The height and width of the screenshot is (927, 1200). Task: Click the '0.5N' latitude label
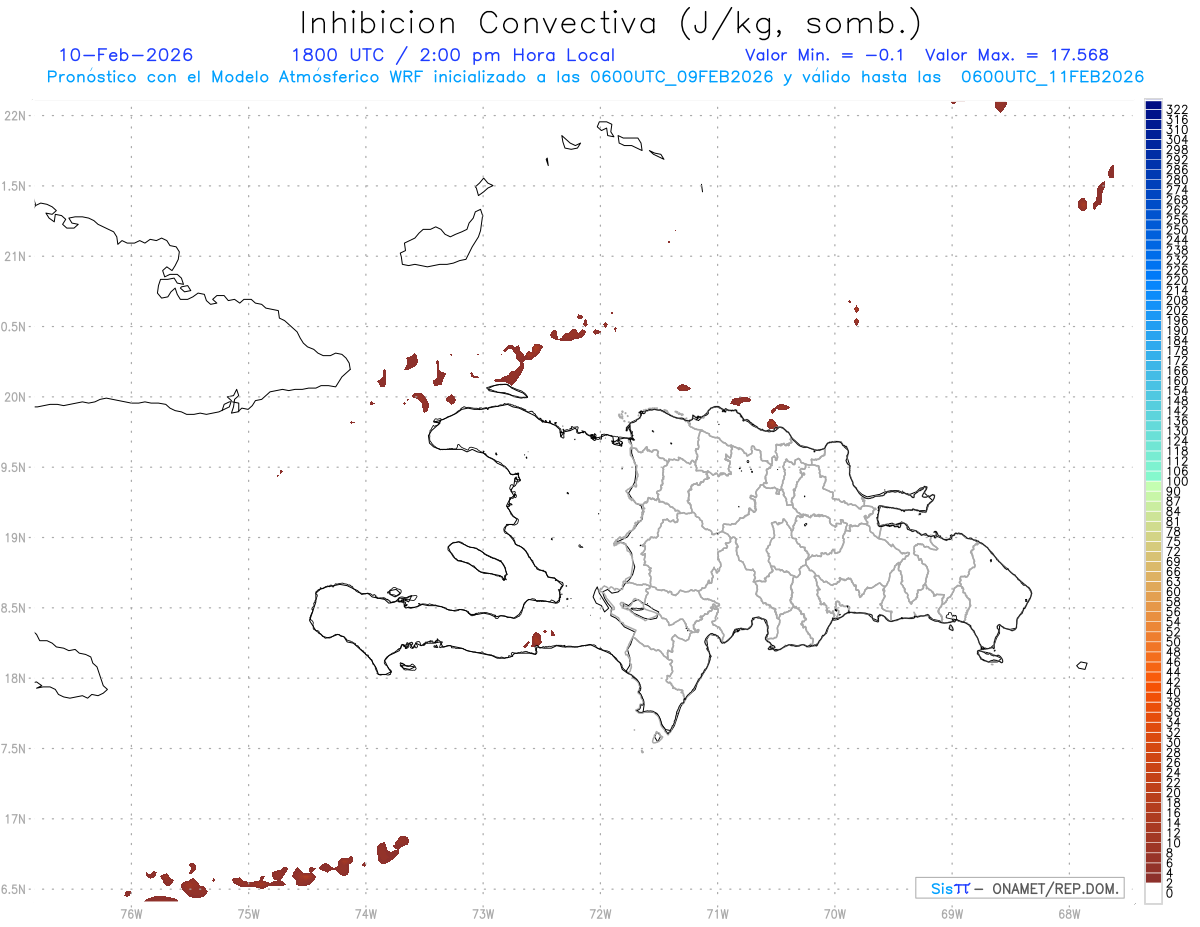click(x=15, y=327)
